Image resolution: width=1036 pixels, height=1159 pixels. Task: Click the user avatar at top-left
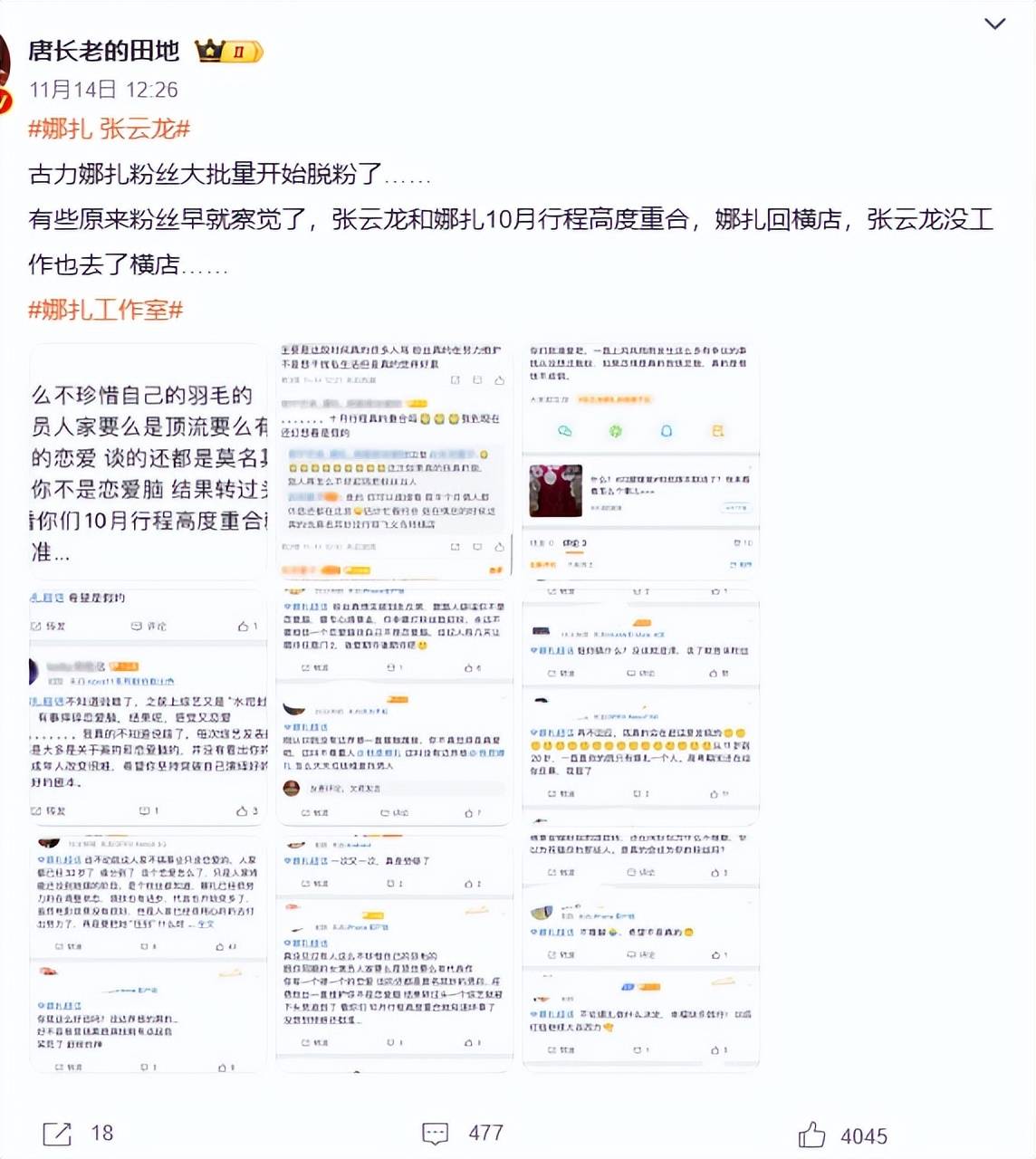5,71
